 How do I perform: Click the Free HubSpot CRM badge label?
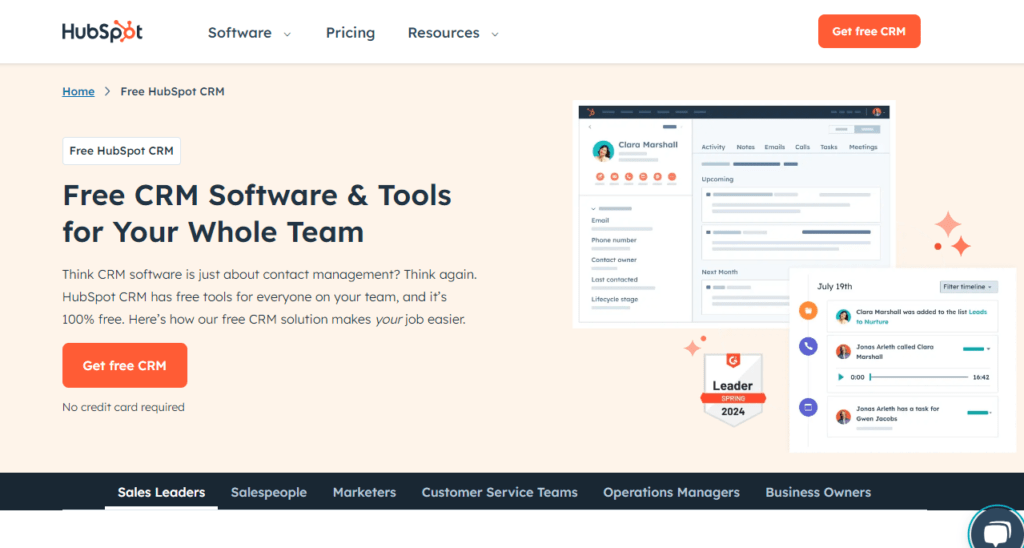pos(121,151)
